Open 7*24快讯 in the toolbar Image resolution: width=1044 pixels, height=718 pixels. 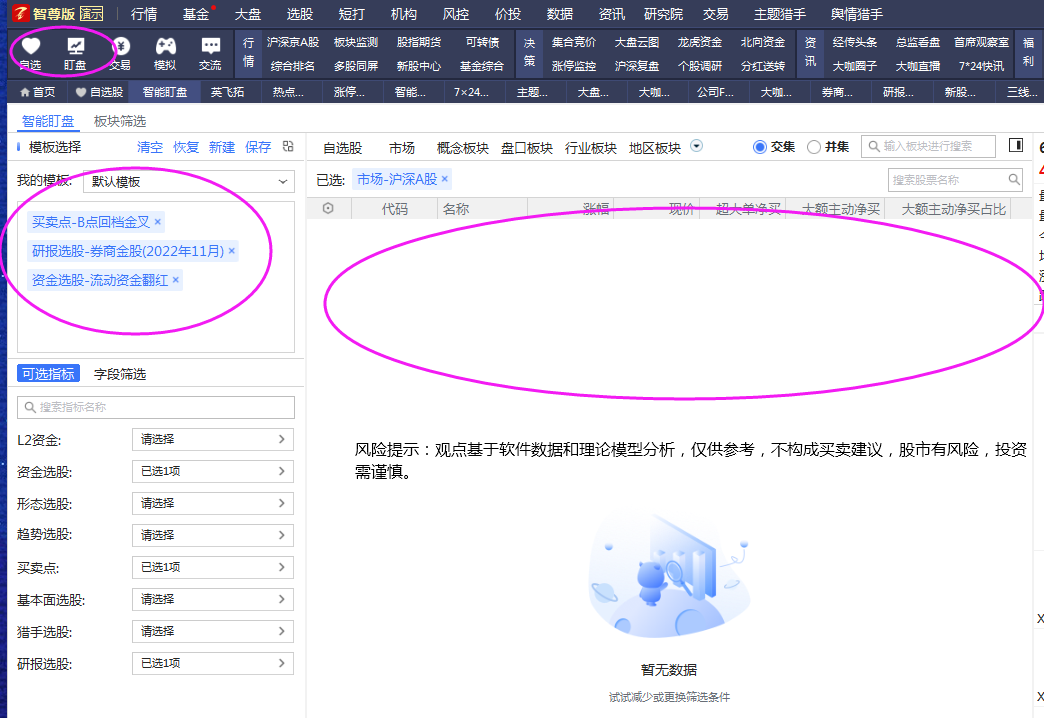pos(981,66)
